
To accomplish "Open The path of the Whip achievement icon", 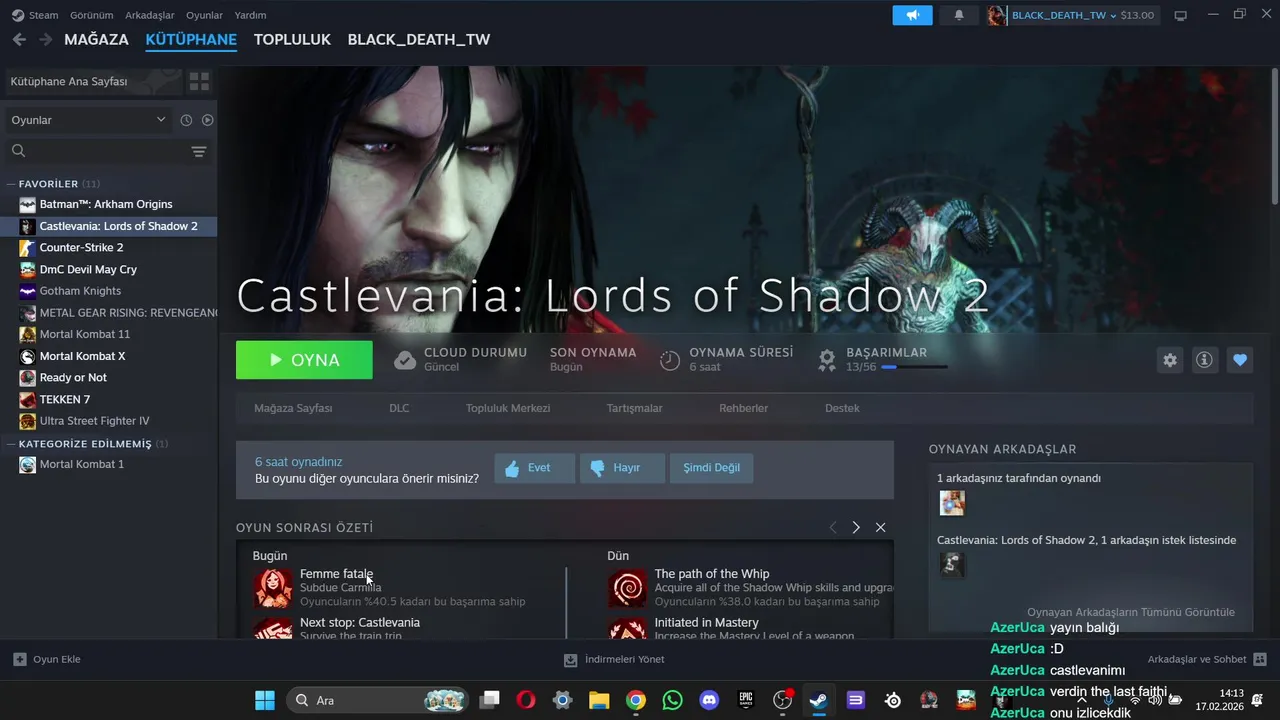I will 628,588.
